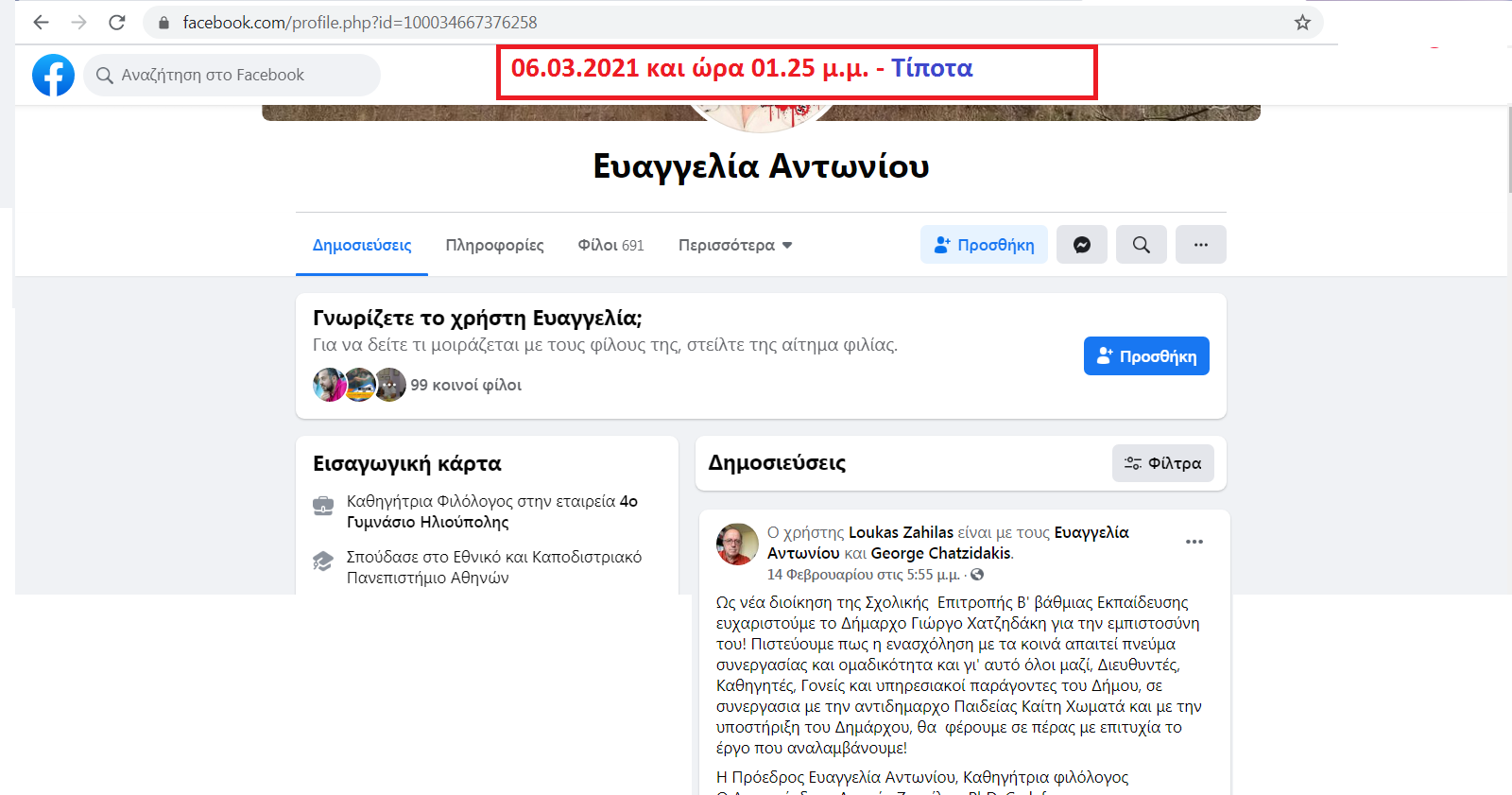
Task: Open Facebook home via the logo
Action: 53,75
